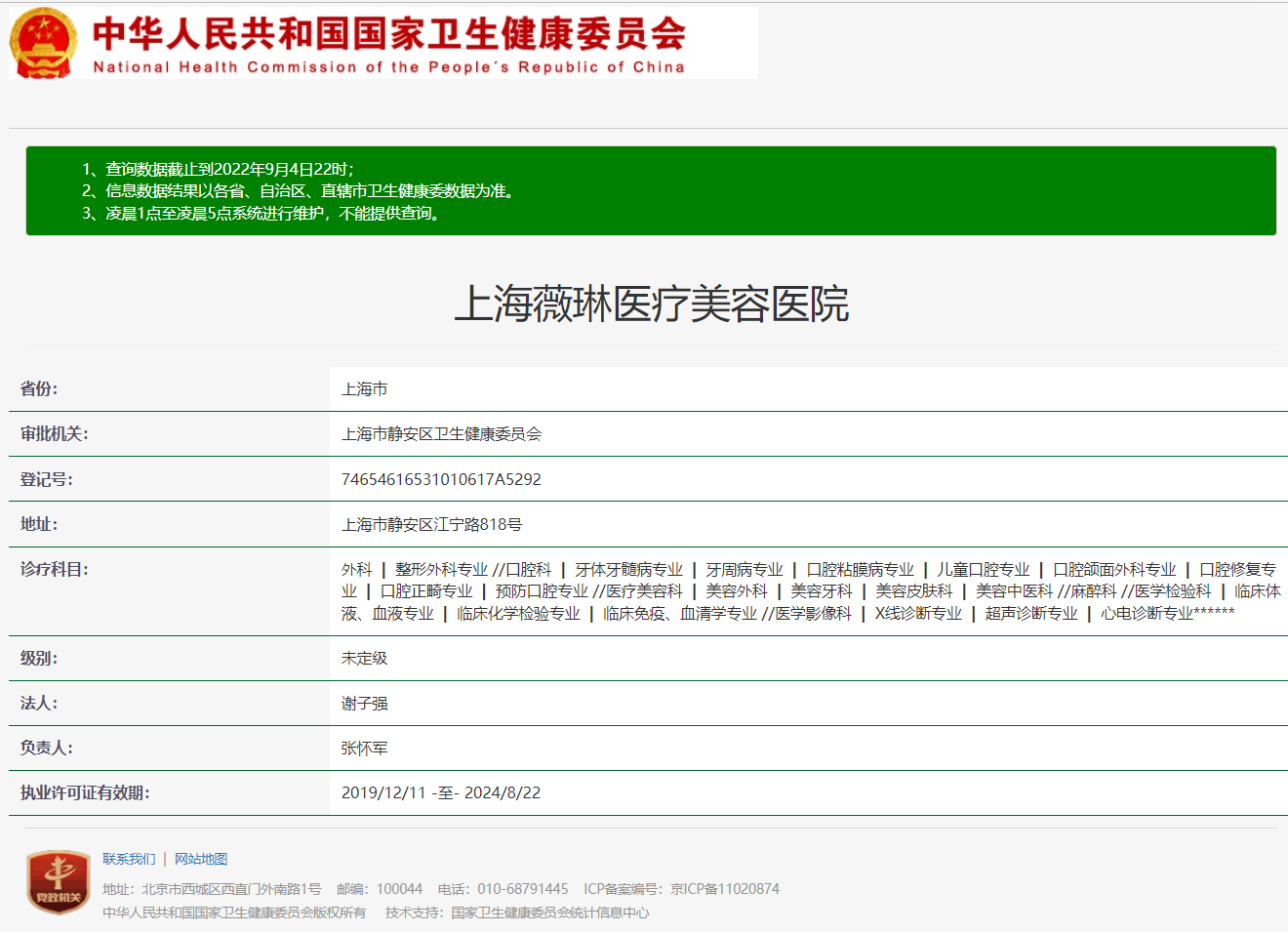Click the license validity 2019/12/11 -至- 2024/8/22
Image resolution: width=1288 pixels, height=932 pixels.
tap(441, 792)
